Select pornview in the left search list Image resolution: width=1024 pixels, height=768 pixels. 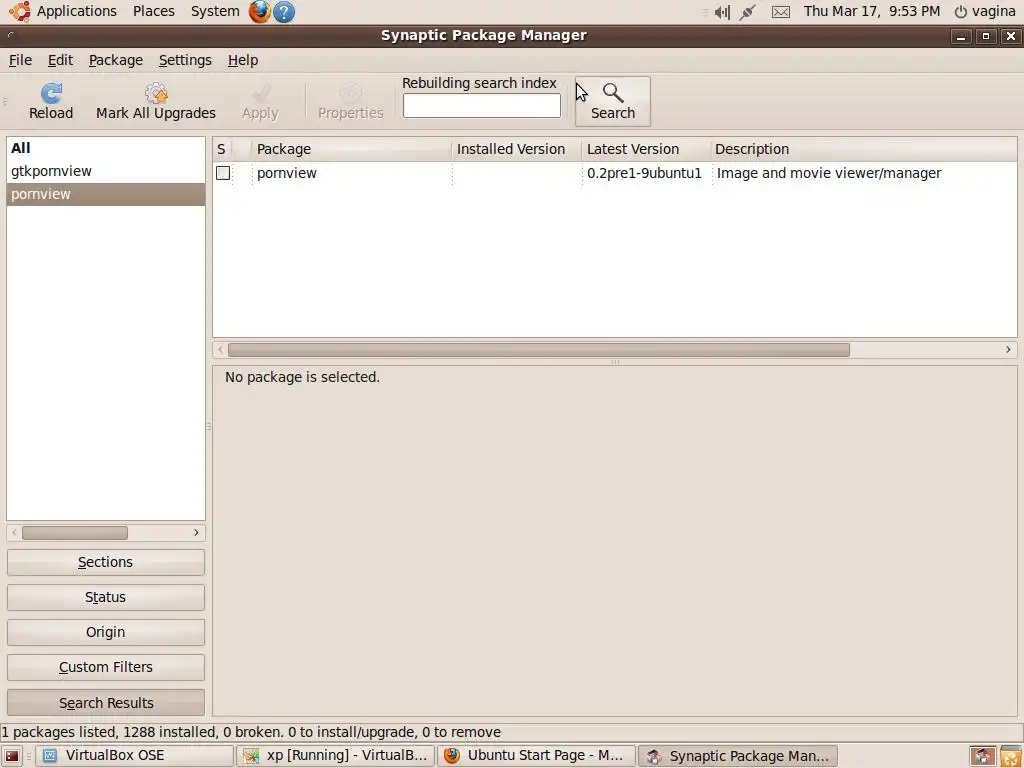[x=106, y=194]
